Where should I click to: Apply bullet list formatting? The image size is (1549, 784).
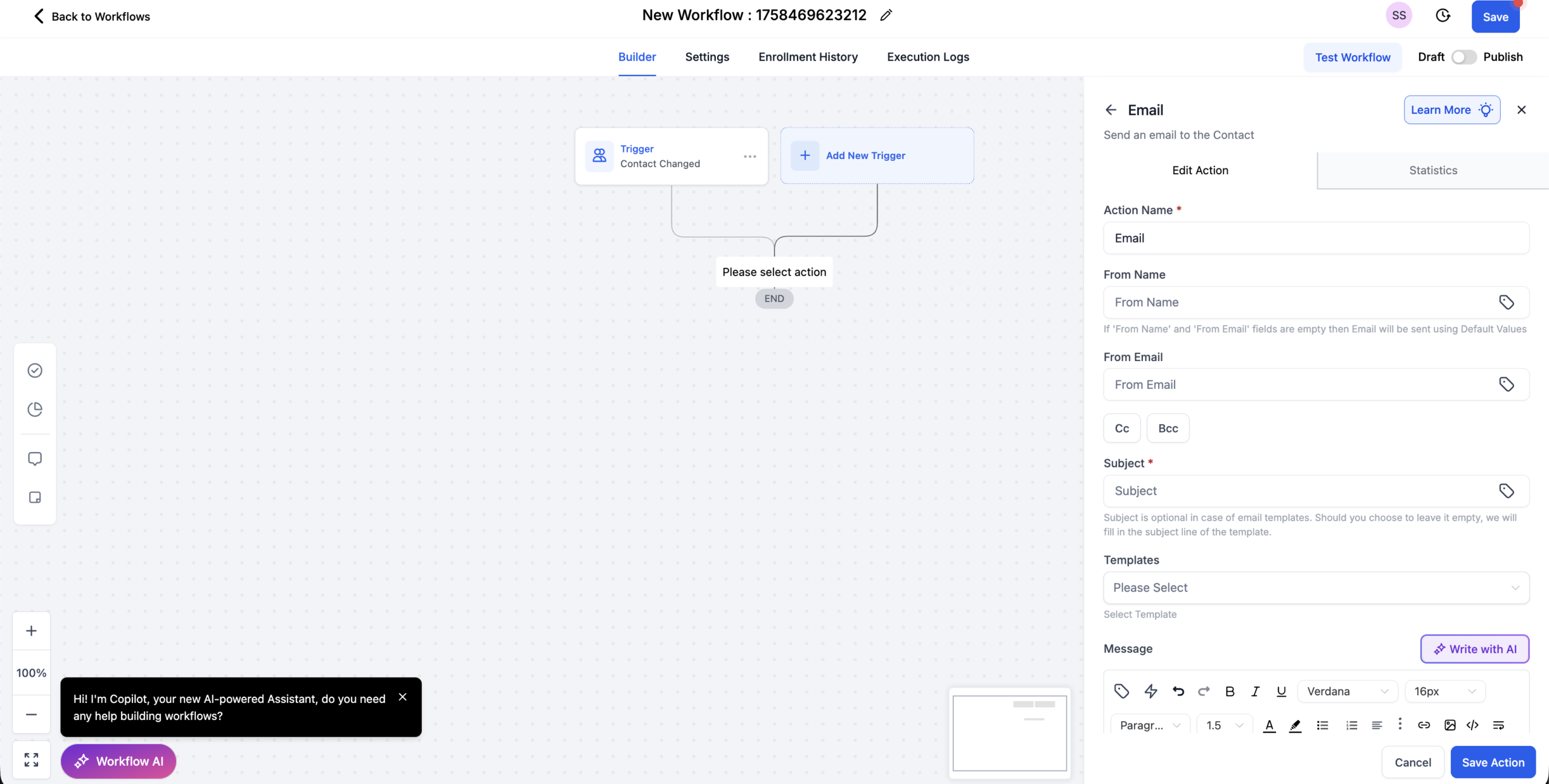[x=1323, y=725]
